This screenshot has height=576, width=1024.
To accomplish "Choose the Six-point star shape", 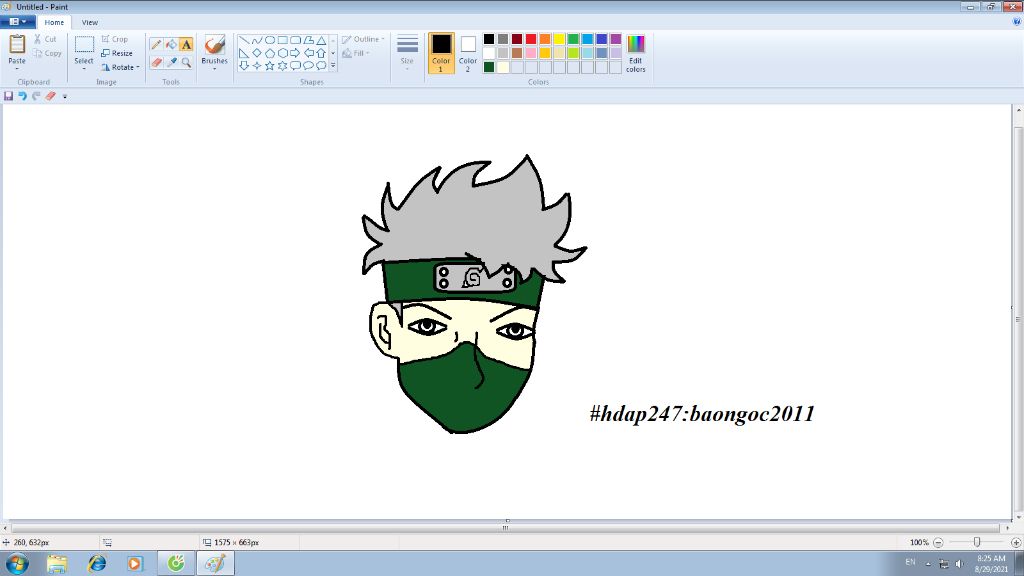I will click(283, 65).
